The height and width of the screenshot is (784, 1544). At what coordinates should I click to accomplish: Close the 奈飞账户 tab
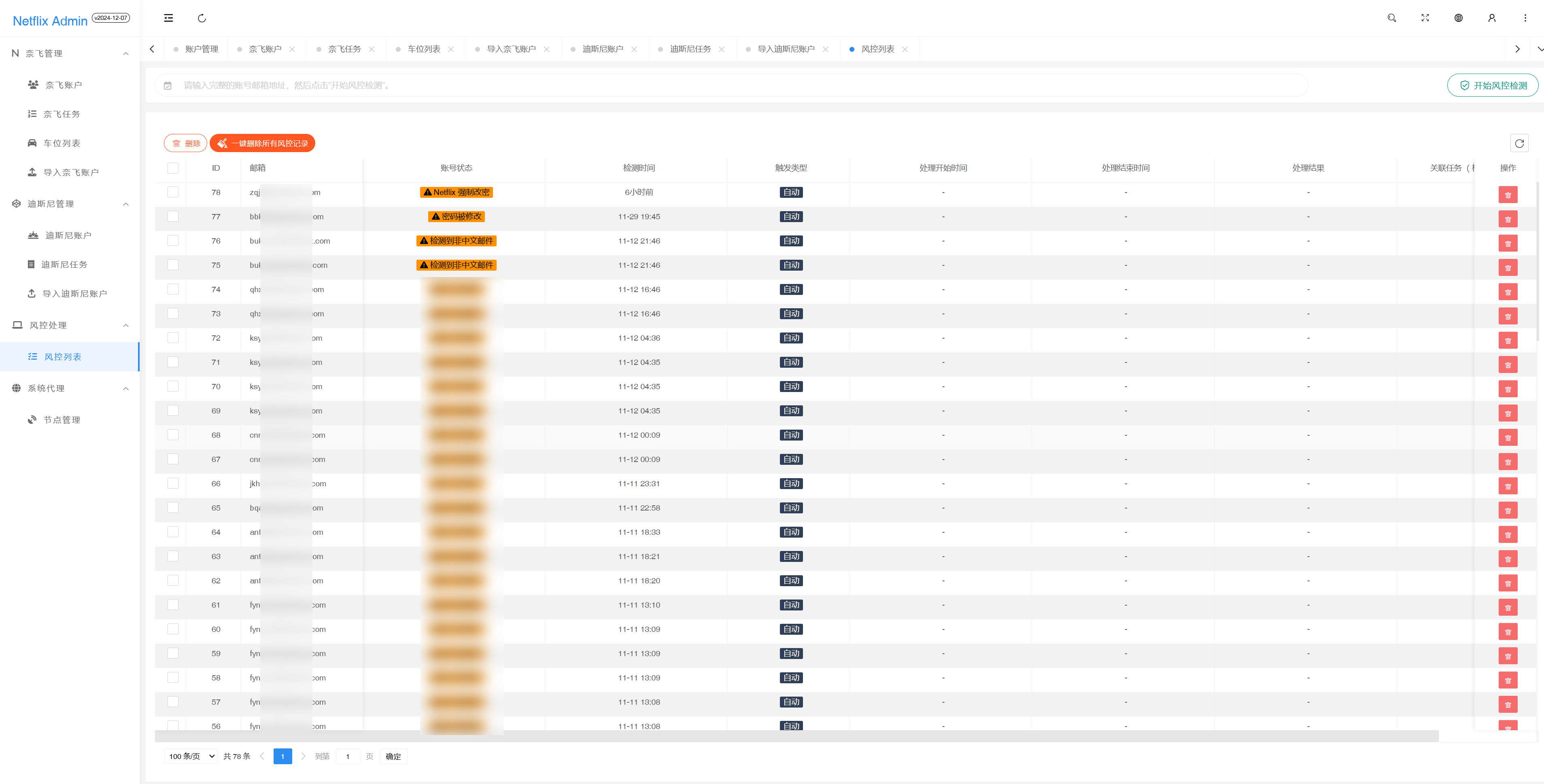coord(292,49)
